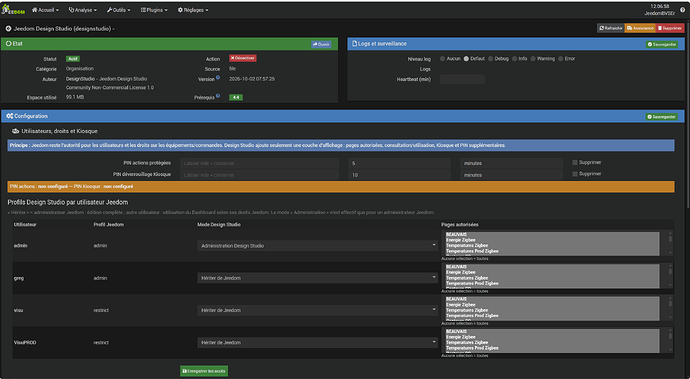Click the help question mark icon top right

683,10
